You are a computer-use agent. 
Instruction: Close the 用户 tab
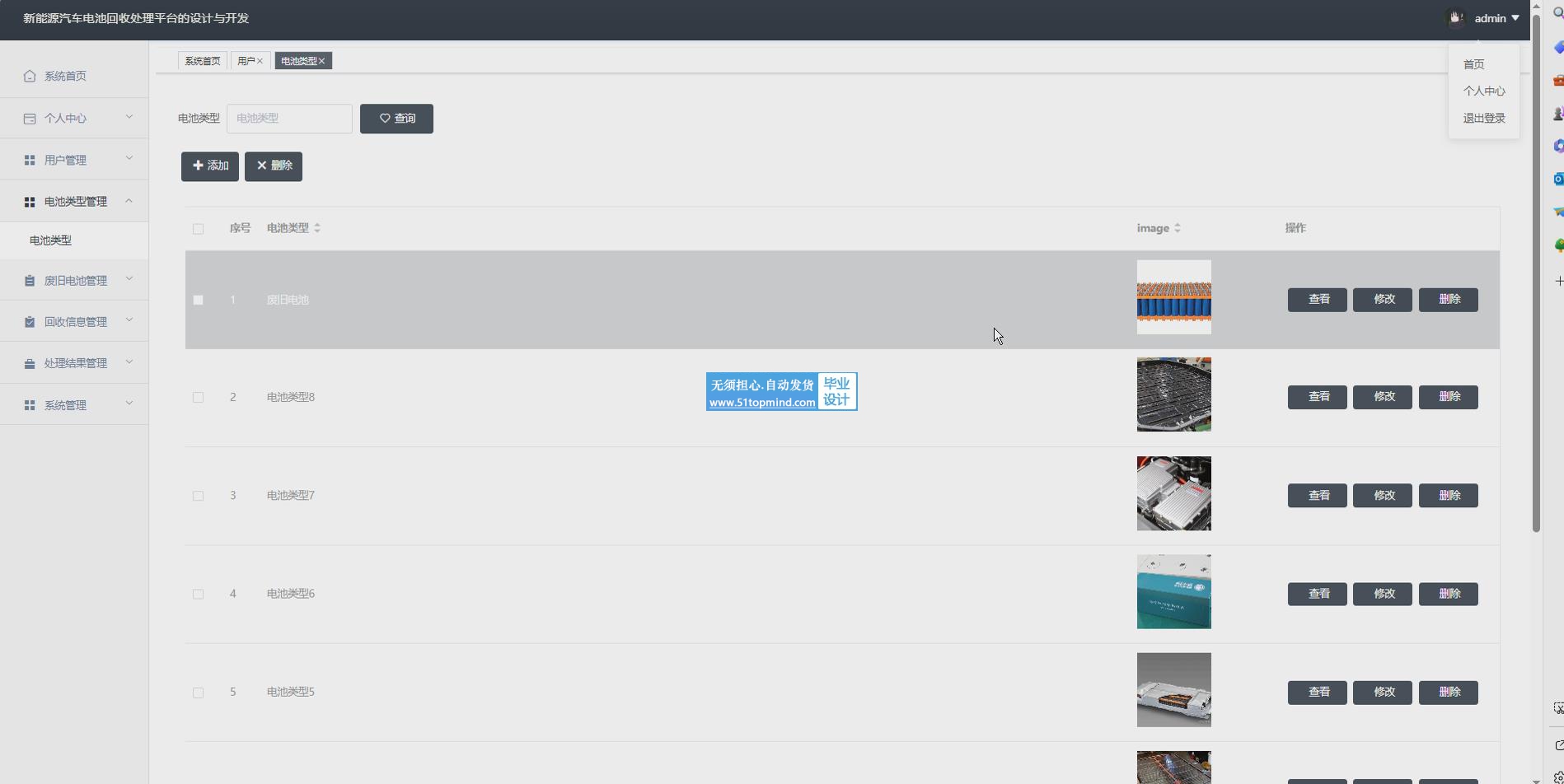point(260,61)
